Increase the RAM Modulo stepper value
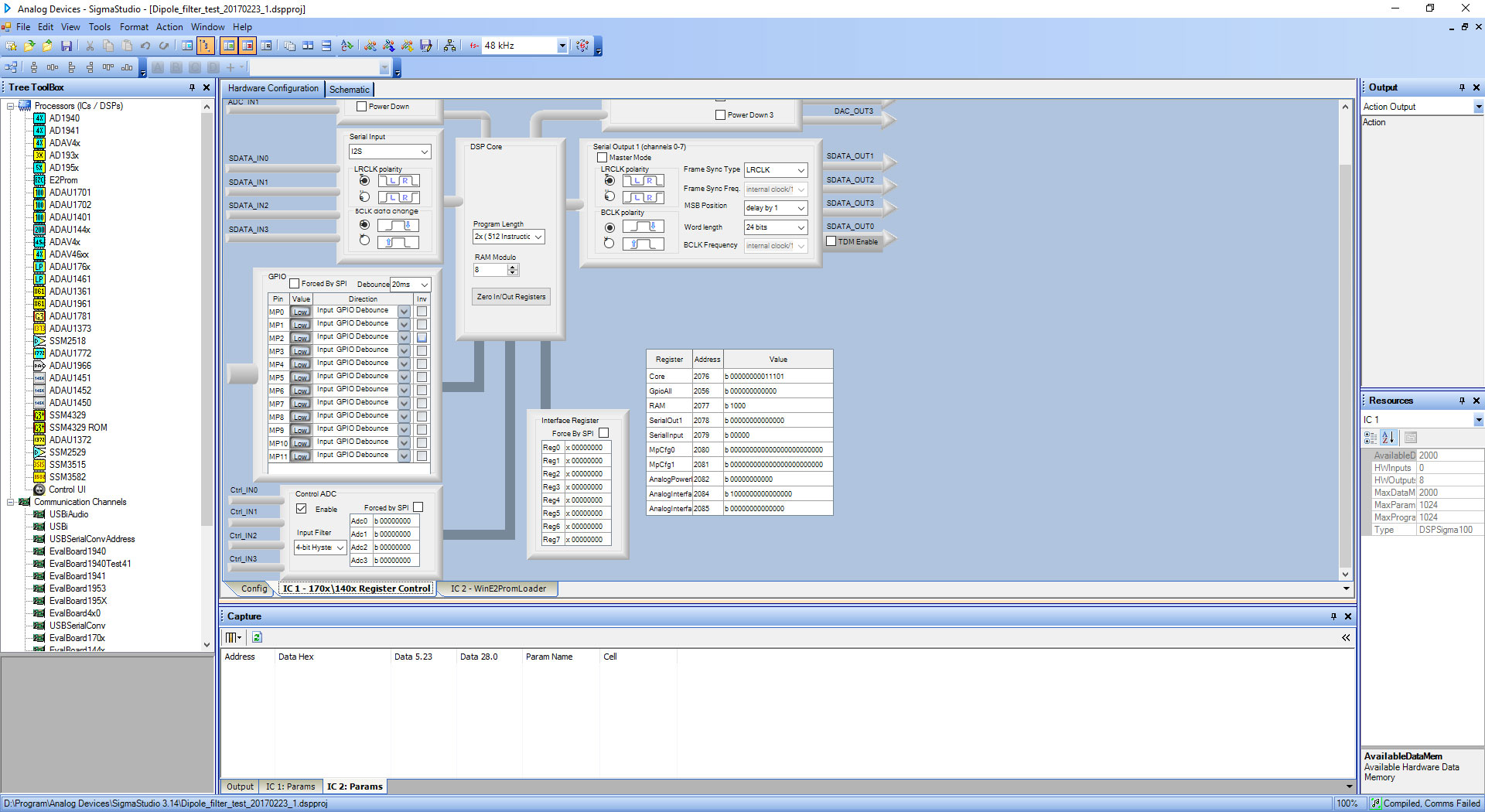 coord(513,267)
